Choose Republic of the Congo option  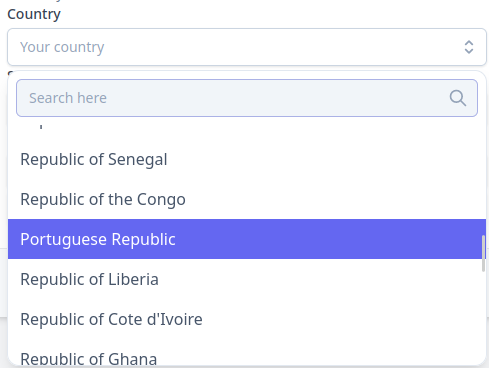pos(247,199)
